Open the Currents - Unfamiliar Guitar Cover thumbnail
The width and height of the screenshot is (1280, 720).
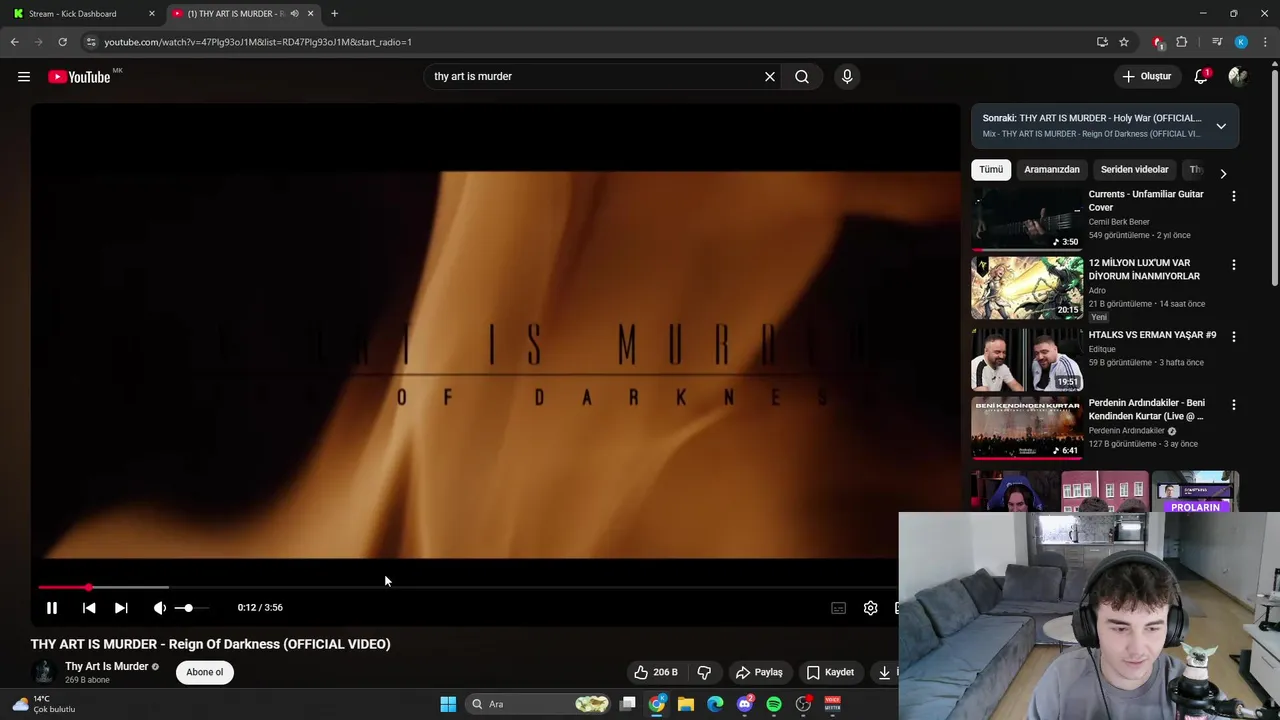1027,218
